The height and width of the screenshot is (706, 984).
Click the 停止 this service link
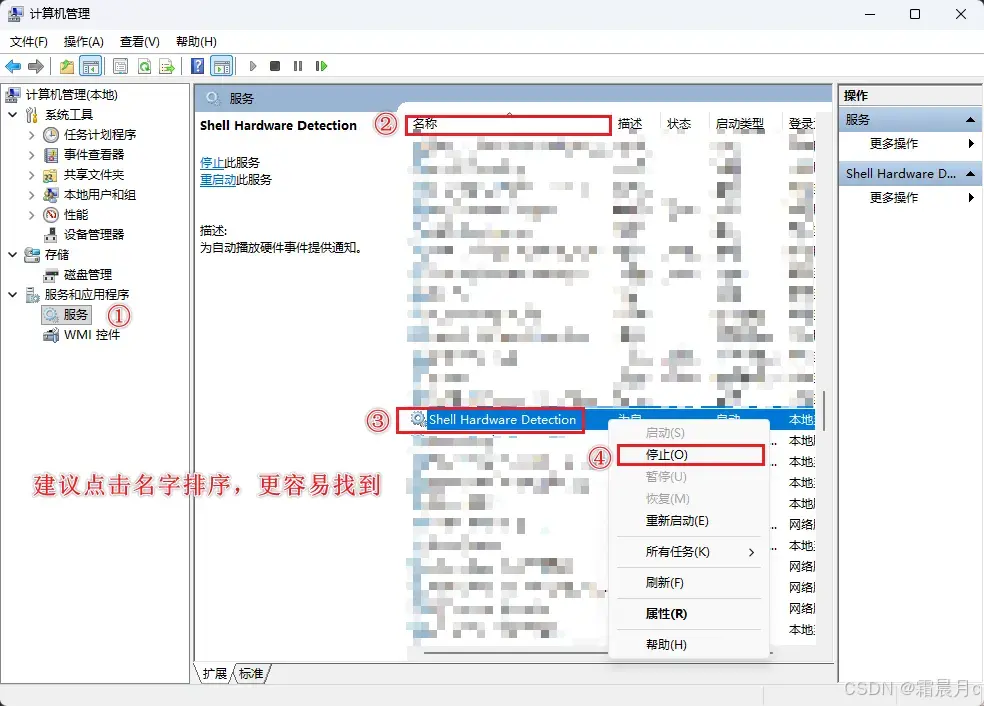(x=212, y=163)
